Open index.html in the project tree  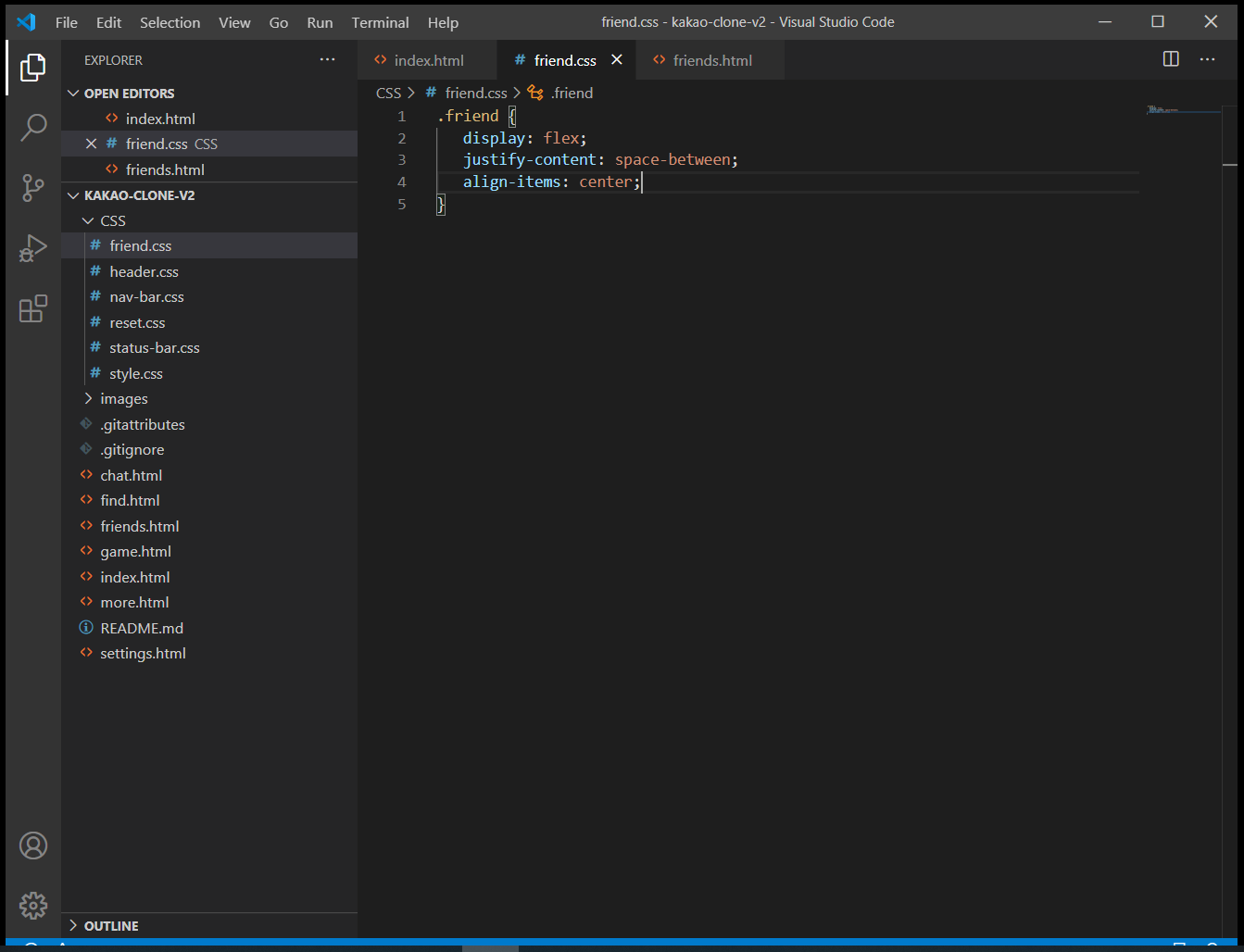click(209, 577)
